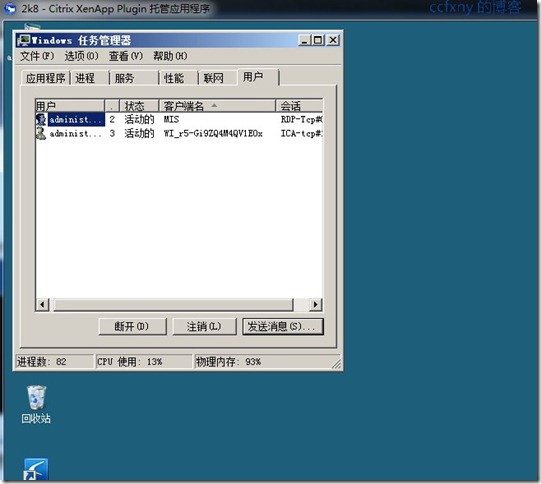Click the shortcut icon below Recycle Bin
The image size is (541, 484).
[36, 469]
